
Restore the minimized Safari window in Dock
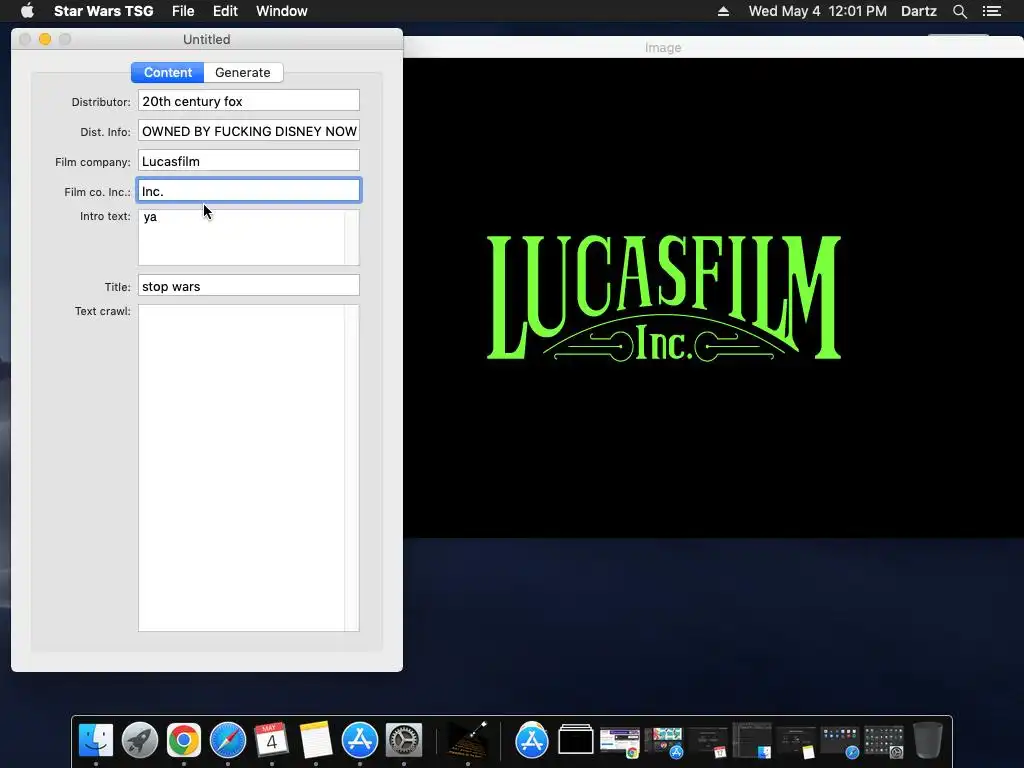pos(840,743)
